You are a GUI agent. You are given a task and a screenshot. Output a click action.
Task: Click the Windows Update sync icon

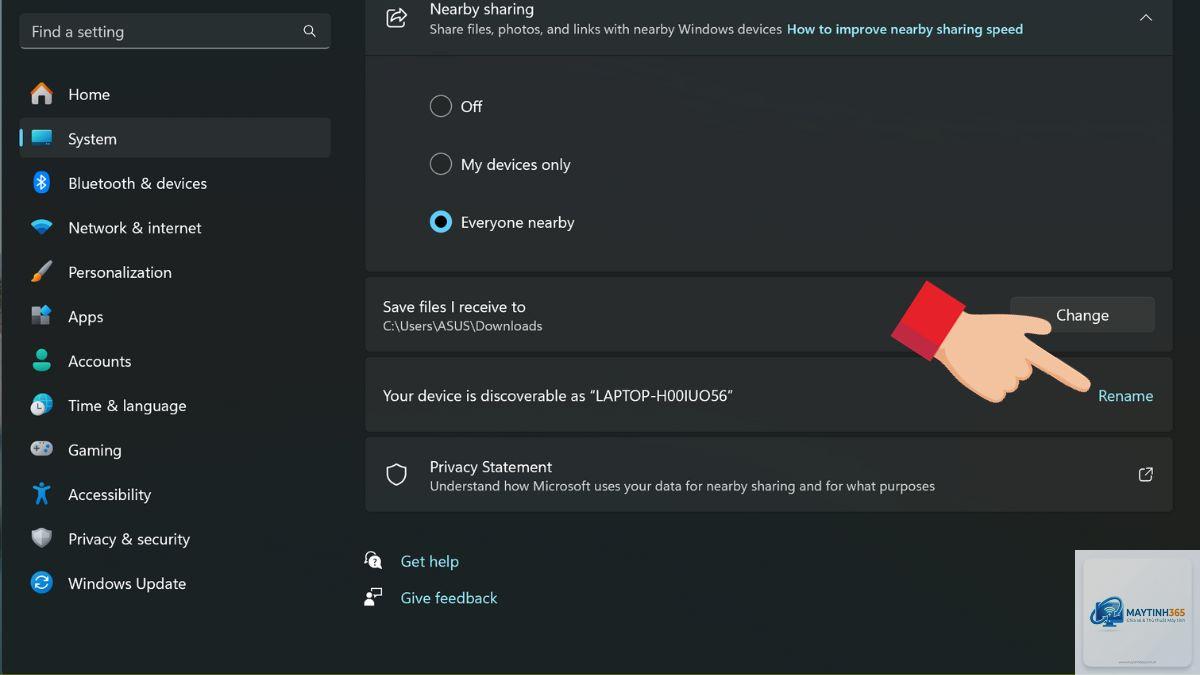pyautogui.click(x=42, y=583)
